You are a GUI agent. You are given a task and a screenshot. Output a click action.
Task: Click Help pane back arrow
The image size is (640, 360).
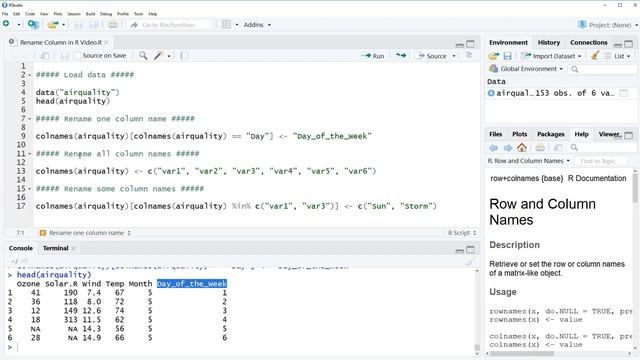[493, 148]
